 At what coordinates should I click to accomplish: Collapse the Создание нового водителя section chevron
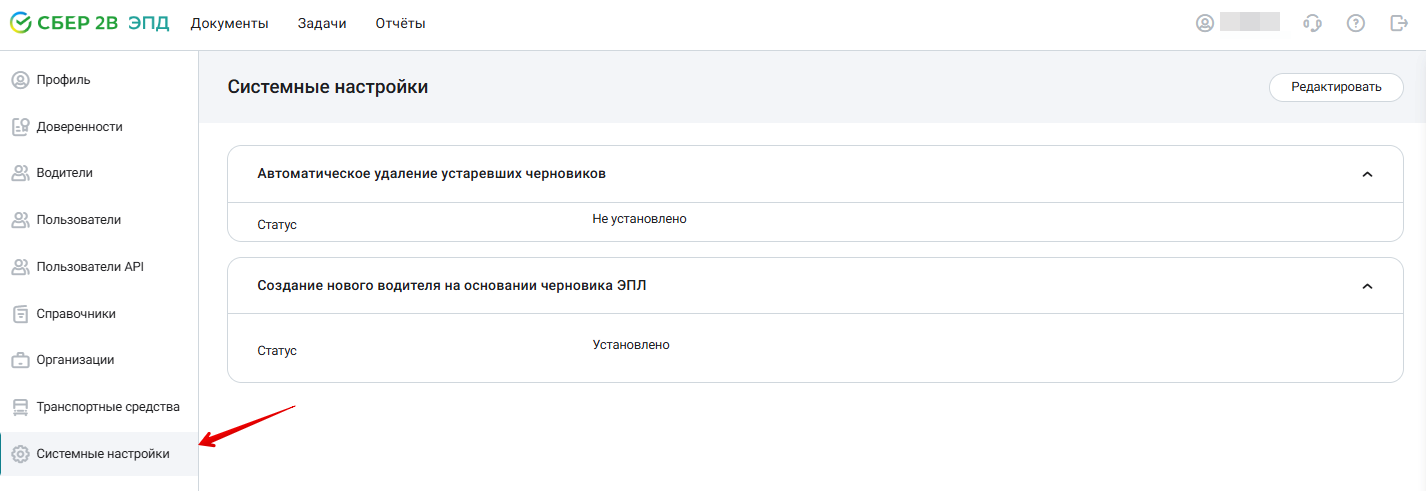1368,286
